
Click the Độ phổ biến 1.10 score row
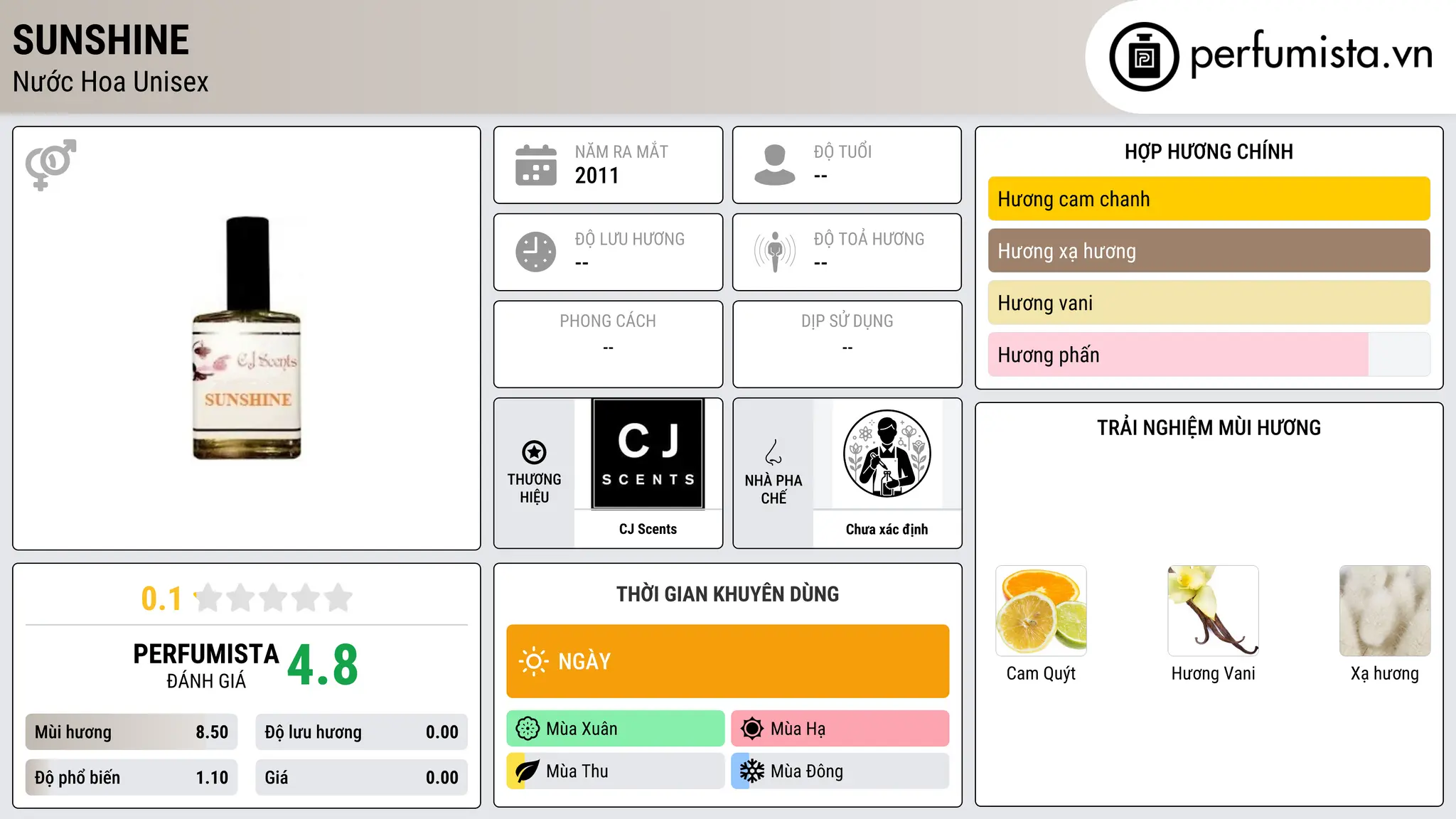click(x=132, y=778)
